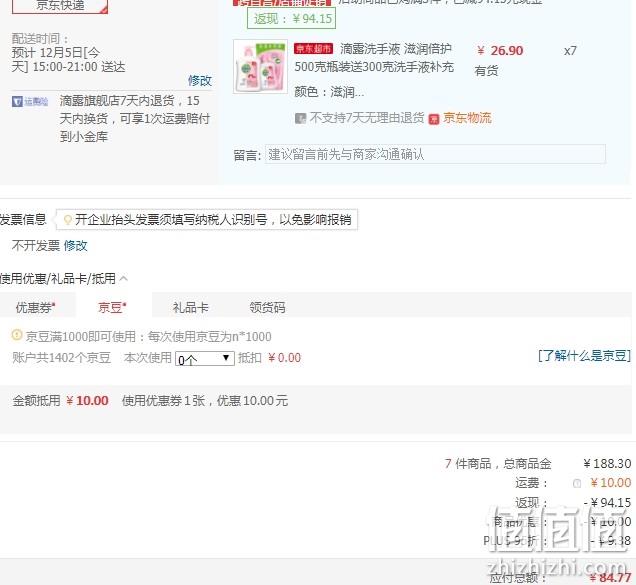Select the 京东快递 delivery option
The image size is (636, 585).
coord(60,6)
